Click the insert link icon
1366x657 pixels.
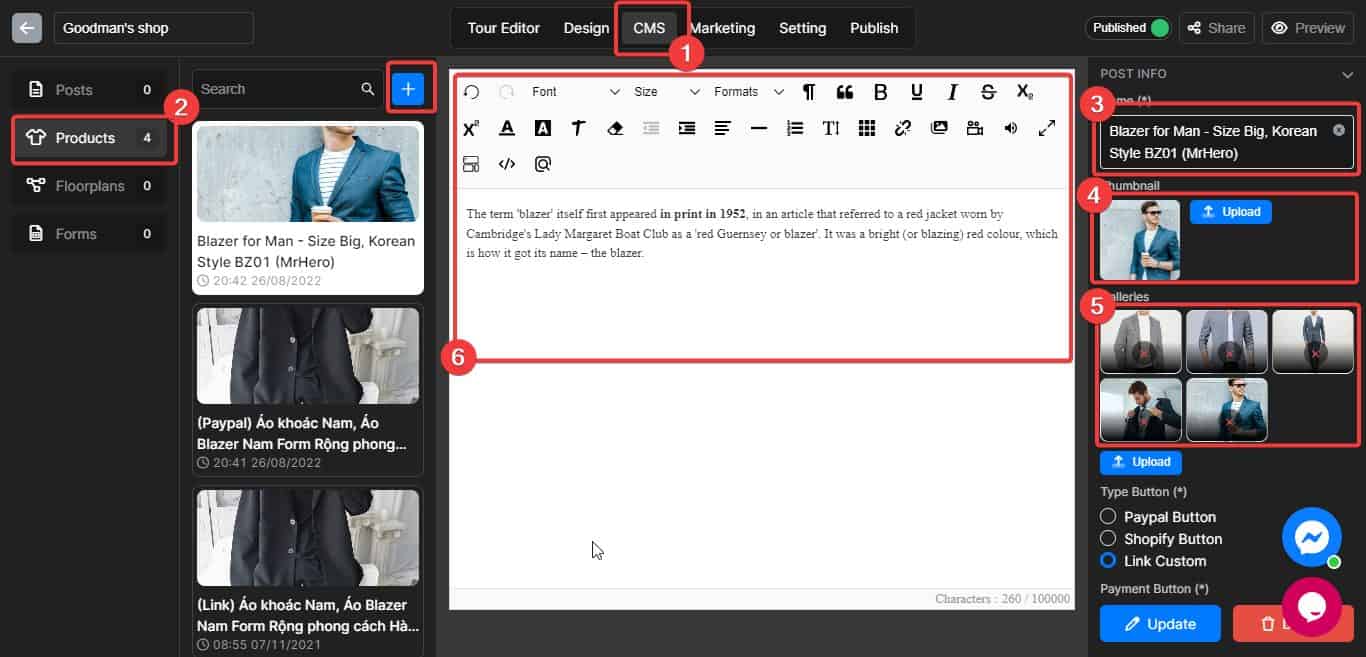(x=903, y=128)
